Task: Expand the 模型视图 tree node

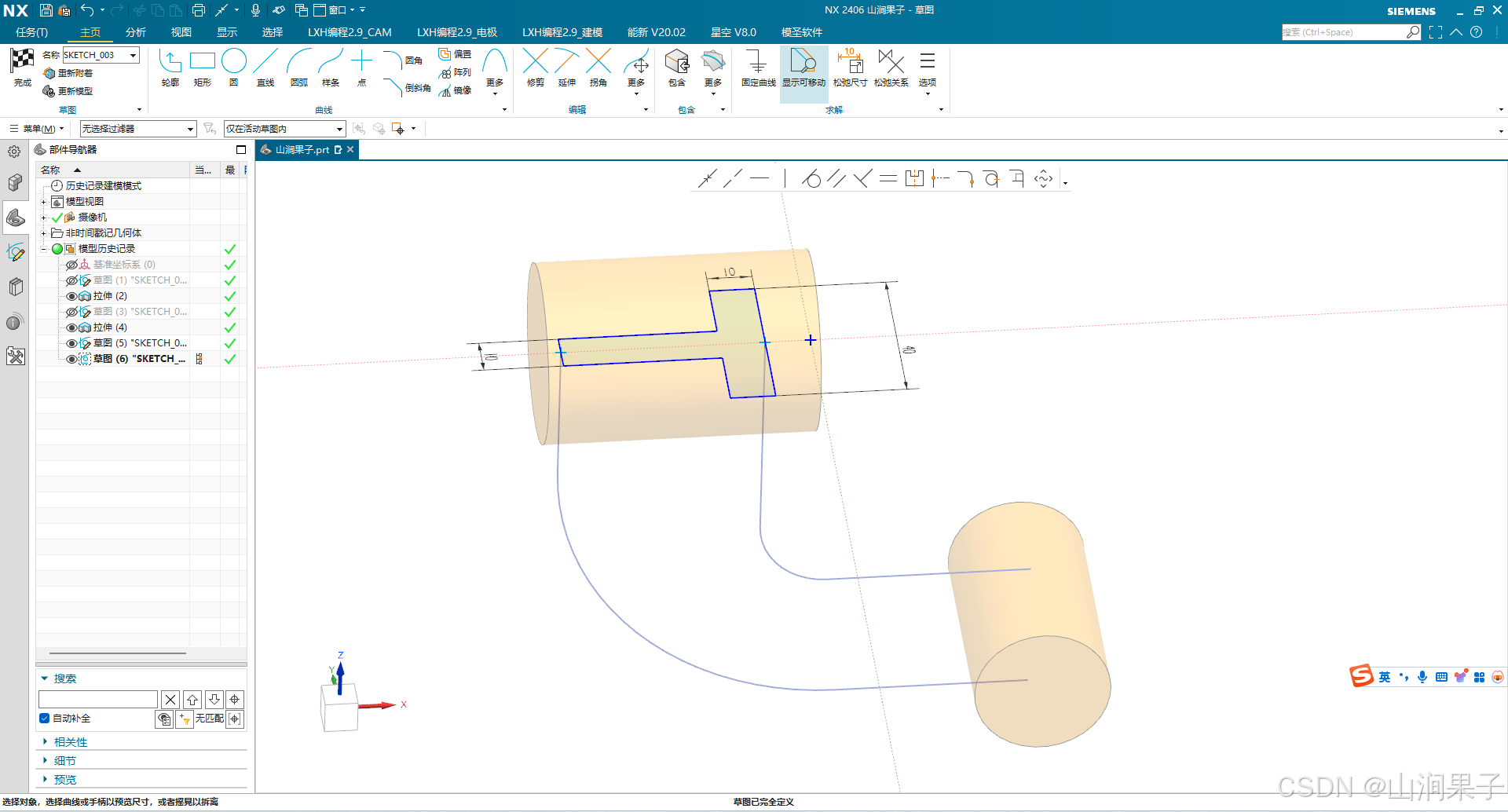Action: [x=44, y=202]
